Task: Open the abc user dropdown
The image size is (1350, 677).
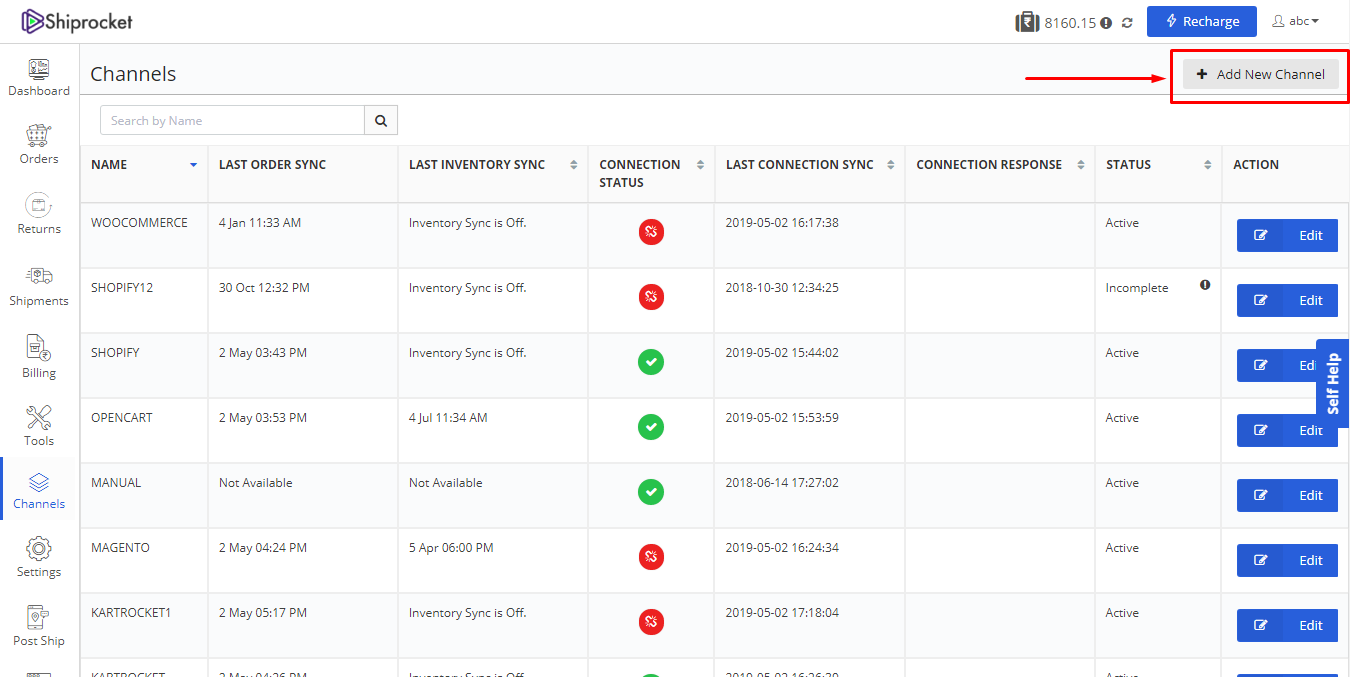Action: (x=1295, y=21)
